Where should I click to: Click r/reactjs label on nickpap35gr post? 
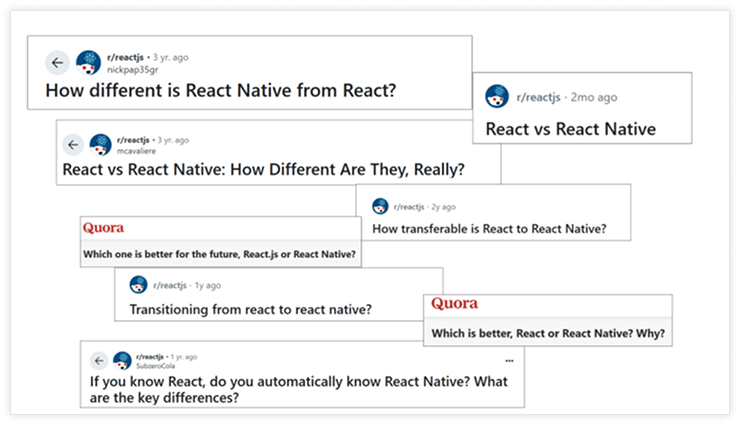tap(125, 58)
